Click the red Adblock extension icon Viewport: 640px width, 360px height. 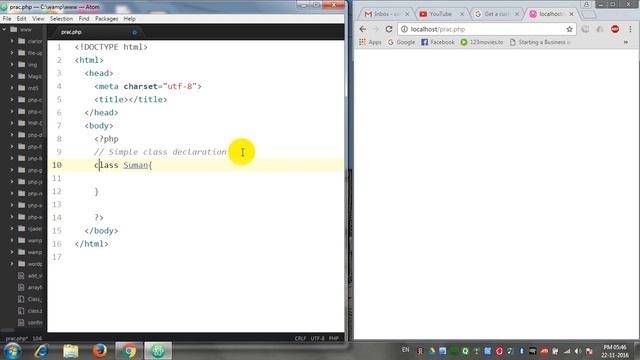point(615,29)
